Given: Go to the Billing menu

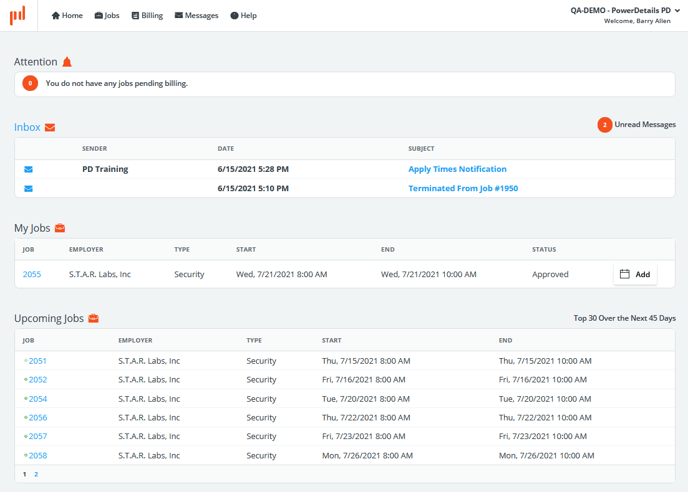Looking at the screenshot, I should 147,16.
